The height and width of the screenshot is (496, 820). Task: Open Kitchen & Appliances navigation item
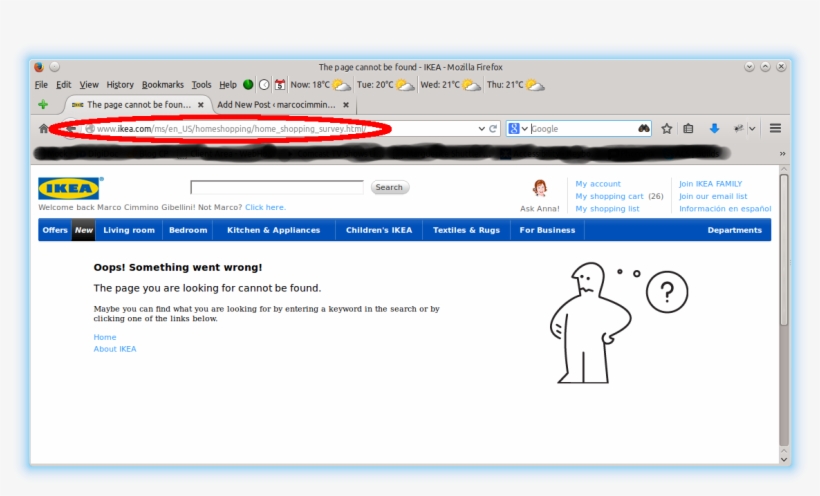pos(274,230)
